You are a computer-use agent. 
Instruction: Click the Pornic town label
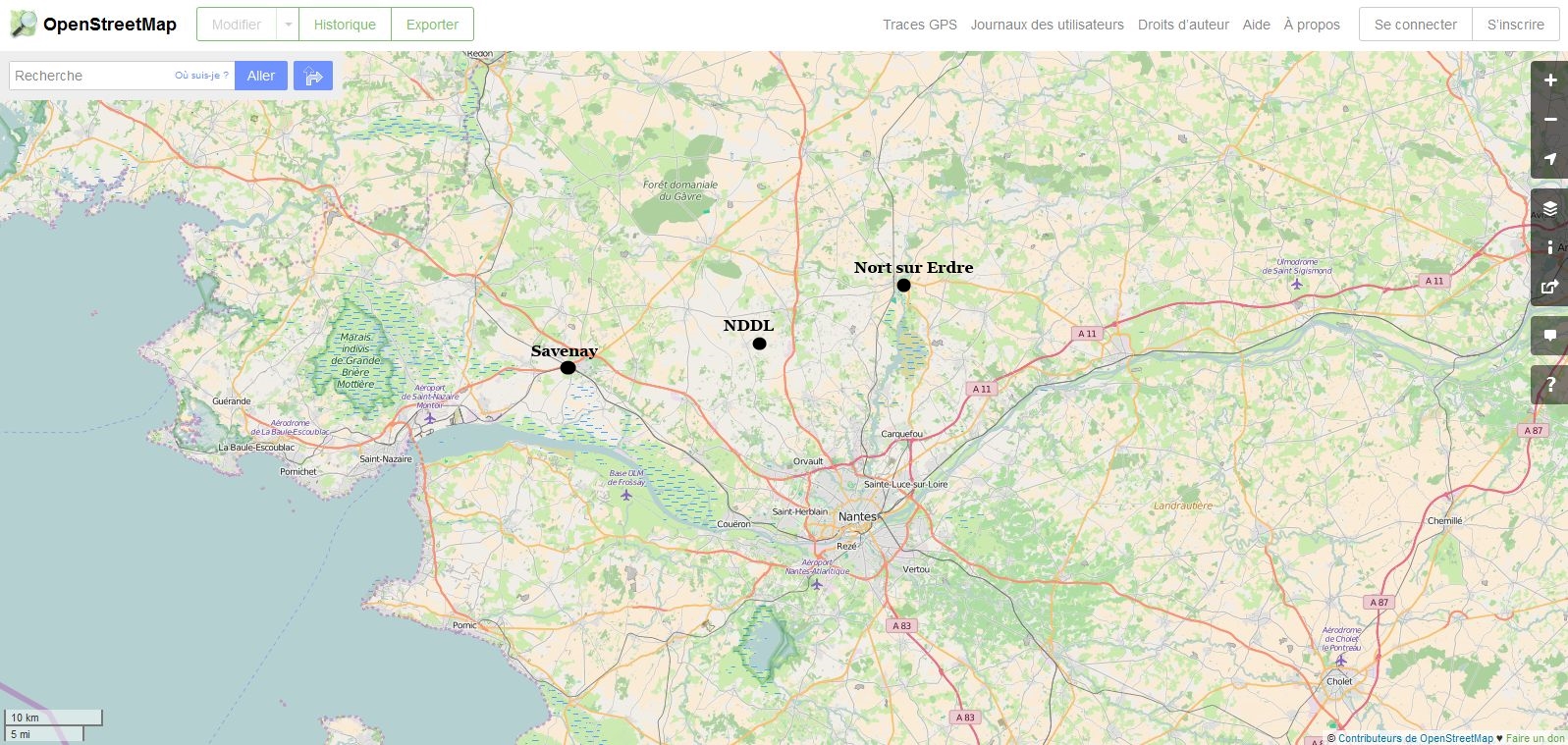(464, 625)
